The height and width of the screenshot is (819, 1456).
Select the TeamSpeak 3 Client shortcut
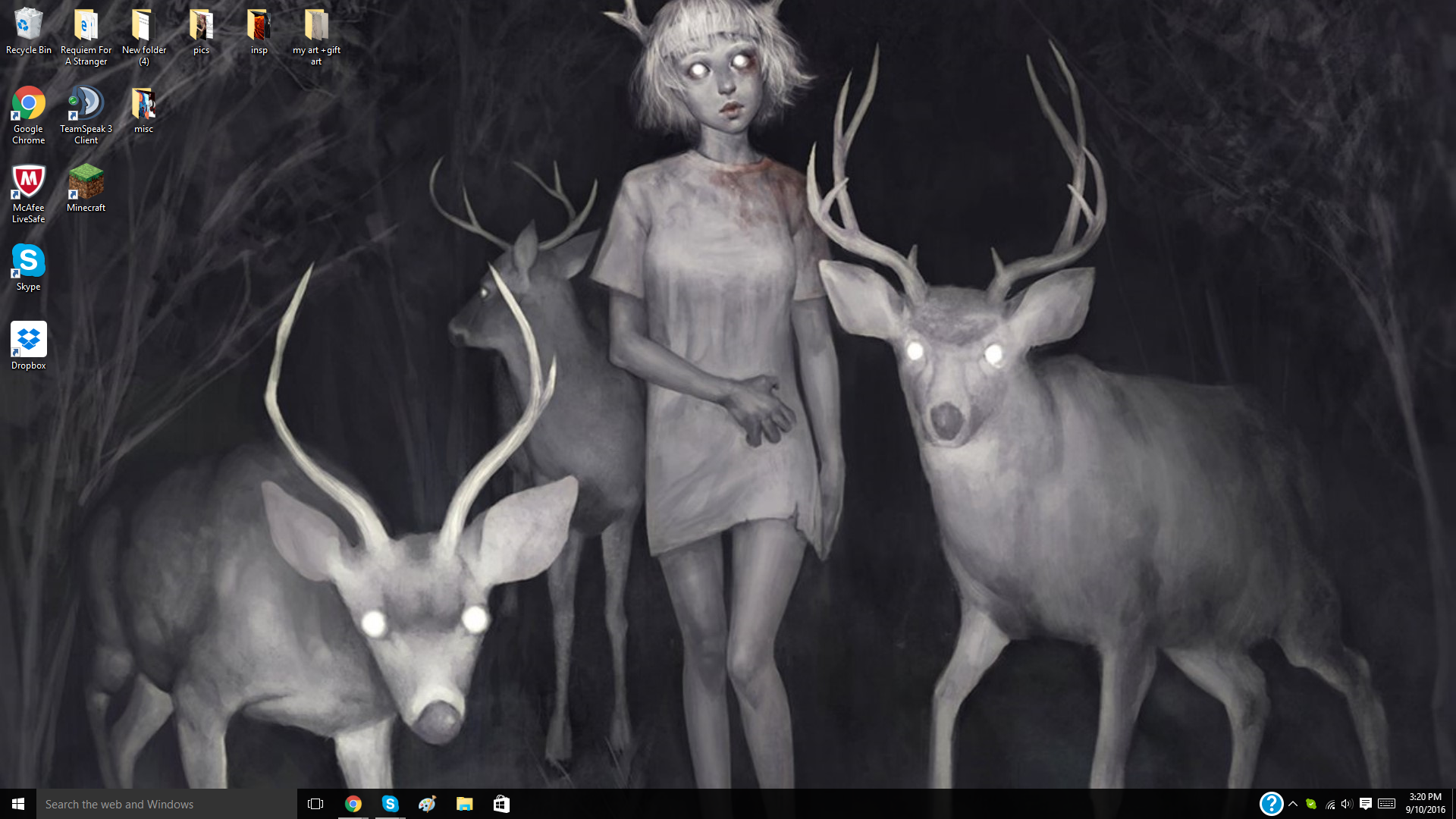tap(86, 116)
